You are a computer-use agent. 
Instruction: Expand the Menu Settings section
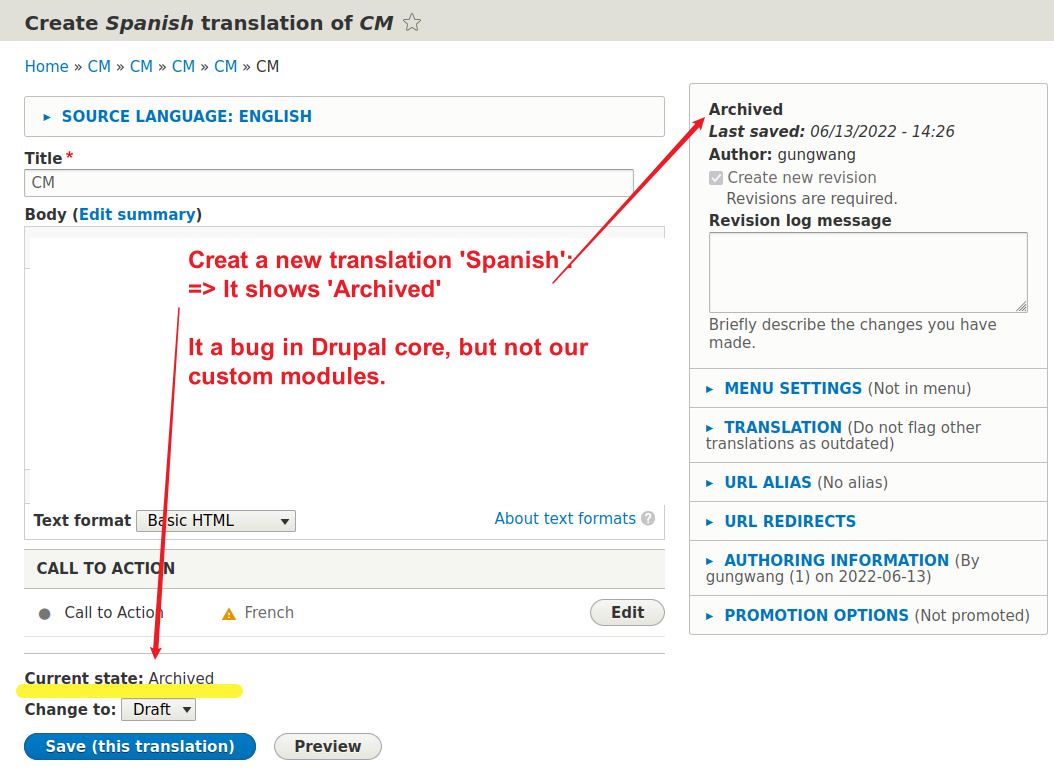click(793, 388)
